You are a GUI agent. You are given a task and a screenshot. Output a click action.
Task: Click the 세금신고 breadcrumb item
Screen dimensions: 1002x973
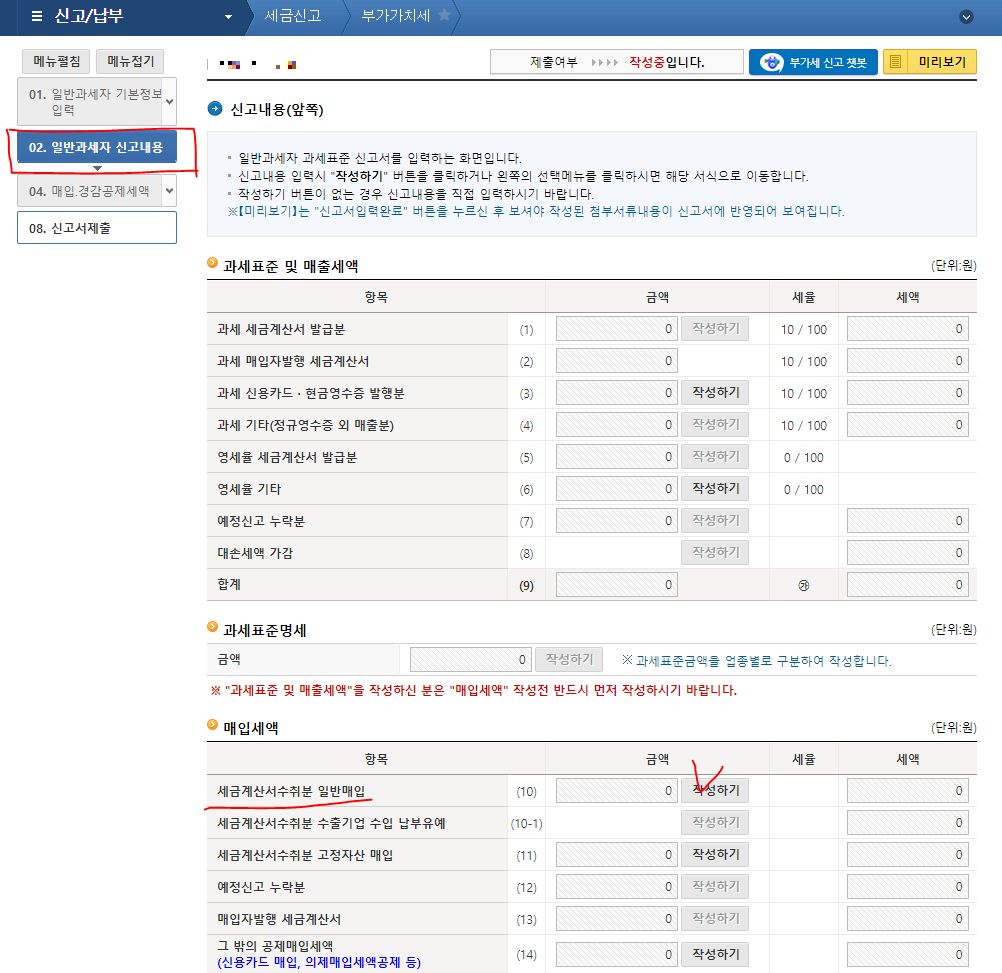click(293, 15)
